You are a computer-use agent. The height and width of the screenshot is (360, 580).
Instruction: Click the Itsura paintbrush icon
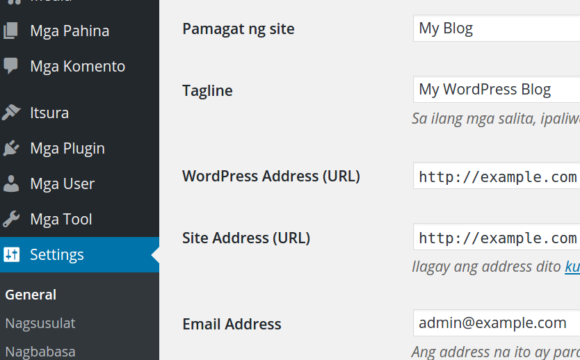tap(11, 112)
